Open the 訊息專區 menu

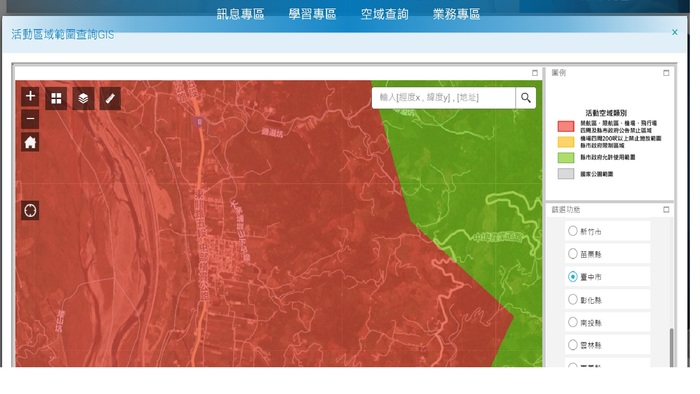[x=241, y=14]
